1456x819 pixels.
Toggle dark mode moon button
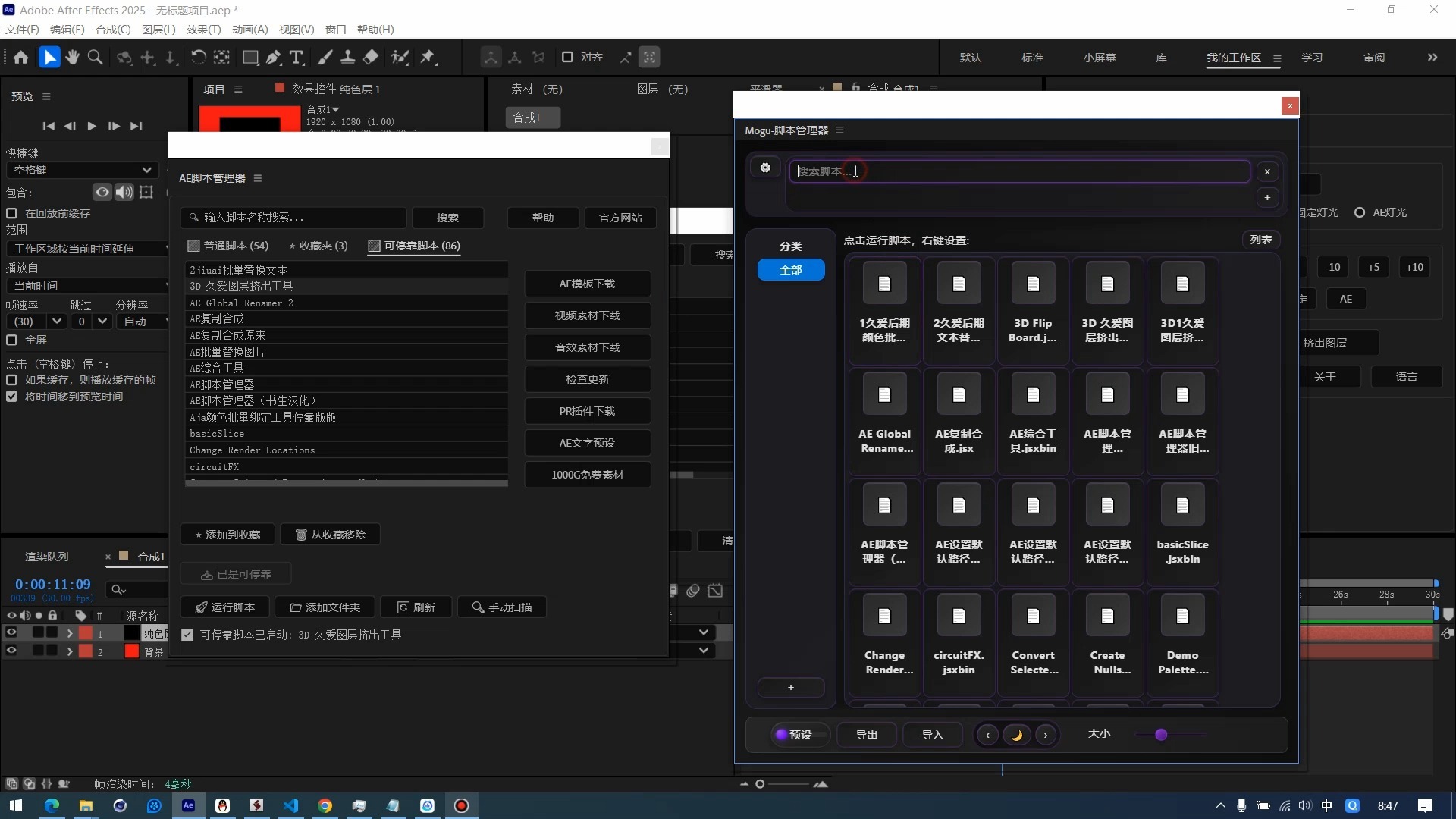tap(1017, 735)
